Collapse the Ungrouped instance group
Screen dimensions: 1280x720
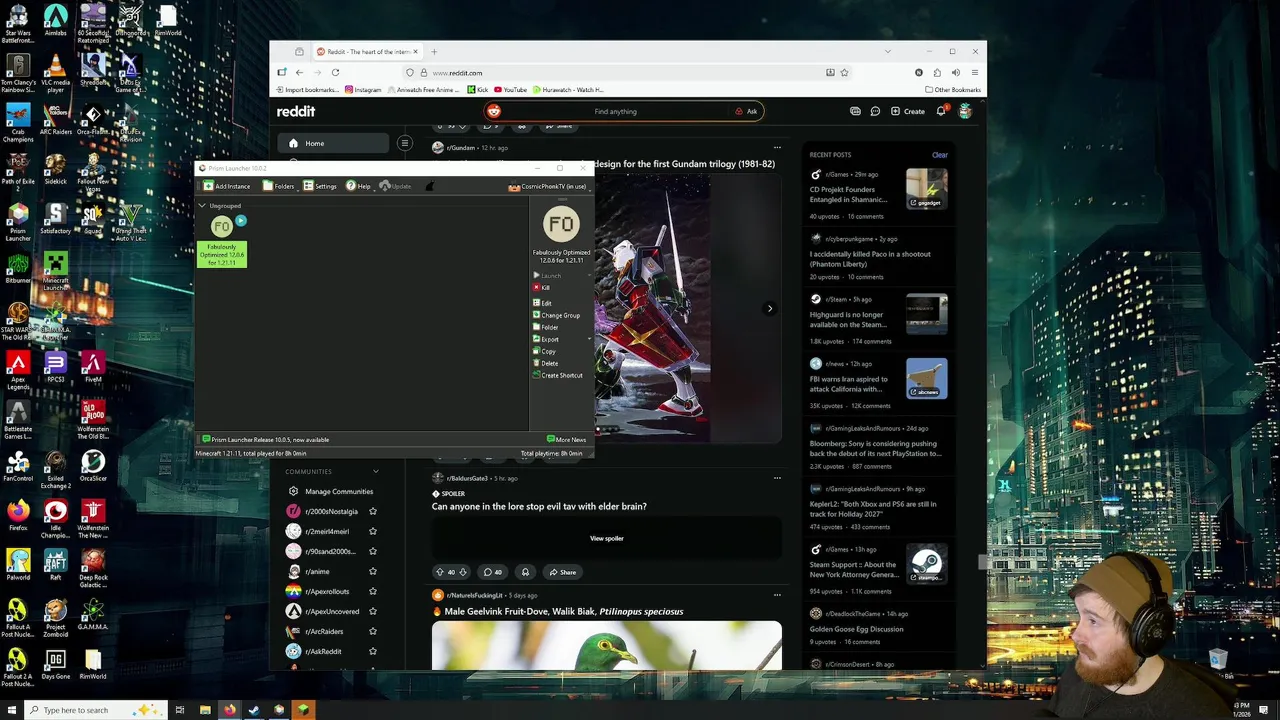point(202,206)
